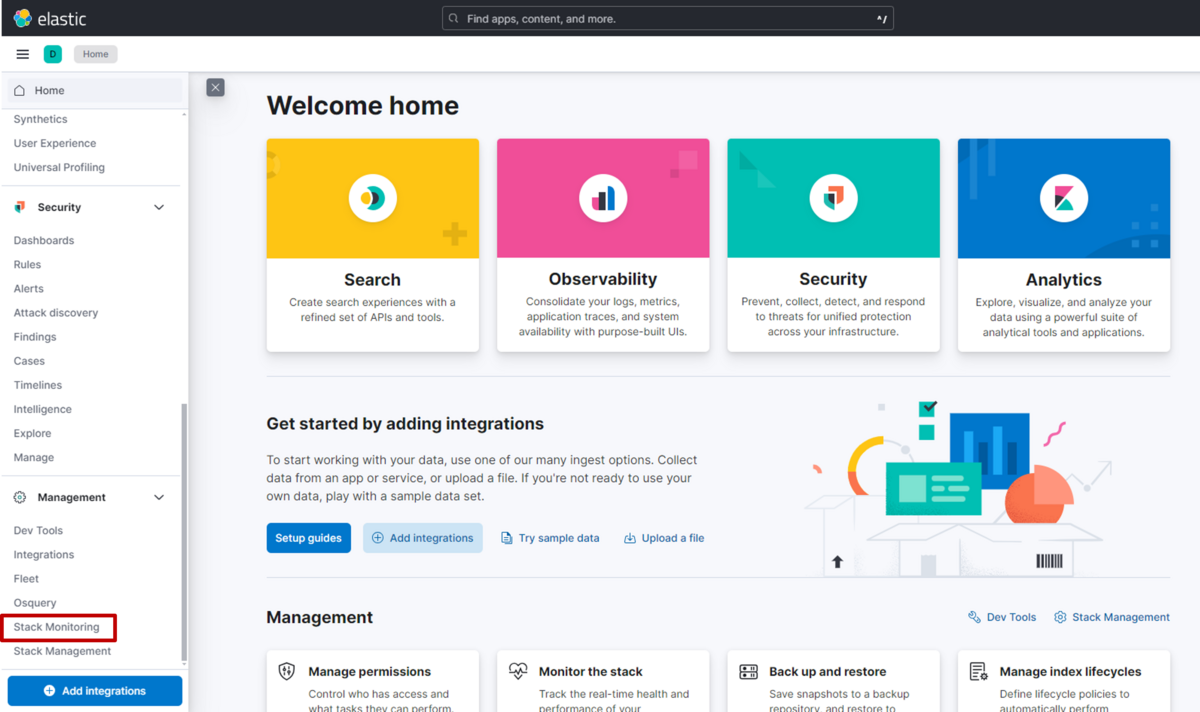Click the Home icon in sidebar
This screenshot has width=1200, height=712.
[19, 90]
